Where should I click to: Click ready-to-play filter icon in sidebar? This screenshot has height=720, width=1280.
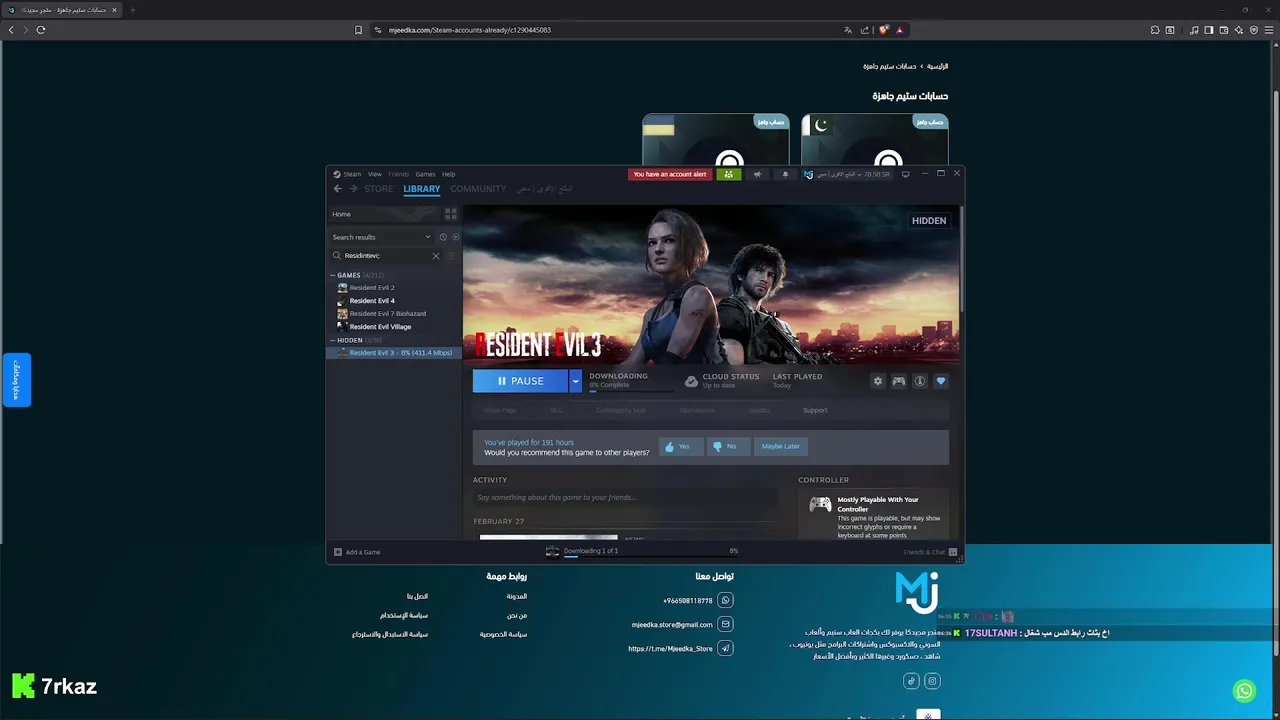[456, 237]
